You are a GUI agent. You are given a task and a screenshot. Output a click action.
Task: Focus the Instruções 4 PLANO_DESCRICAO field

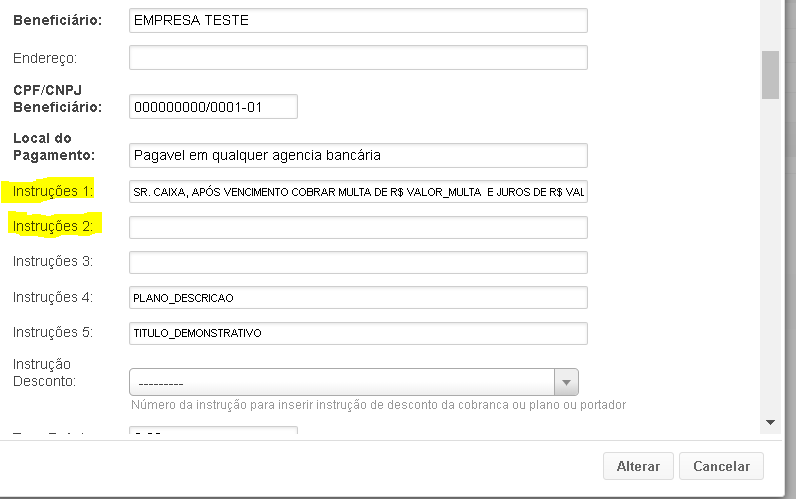358,297
